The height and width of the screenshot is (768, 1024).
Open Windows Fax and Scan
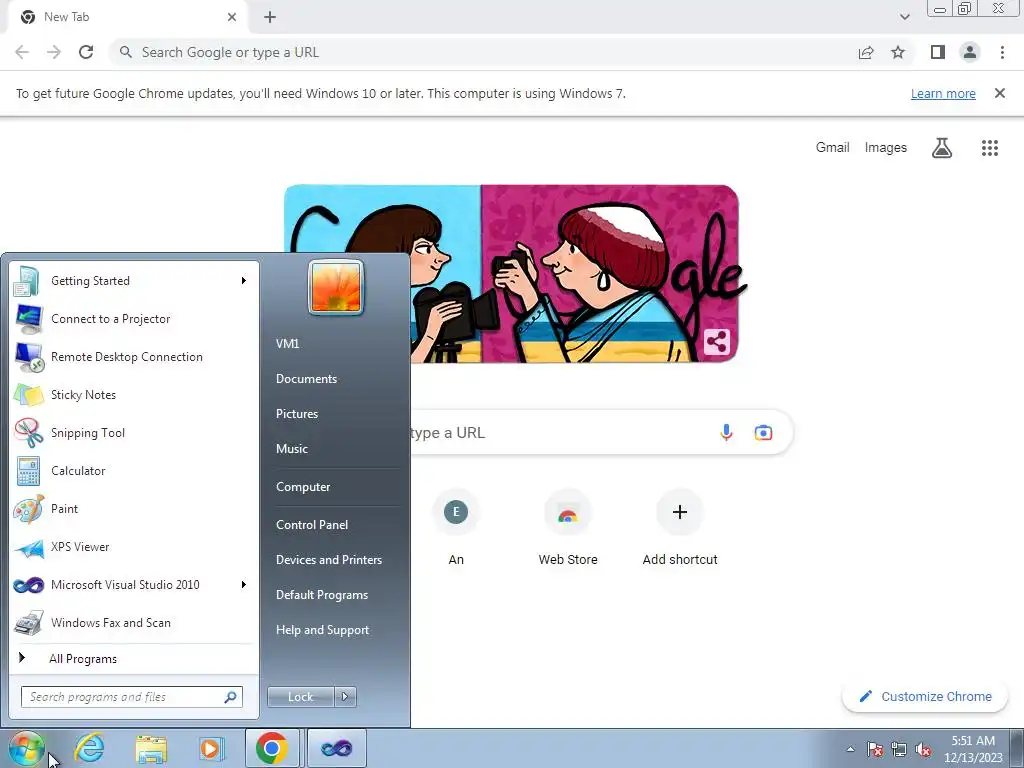133,622
